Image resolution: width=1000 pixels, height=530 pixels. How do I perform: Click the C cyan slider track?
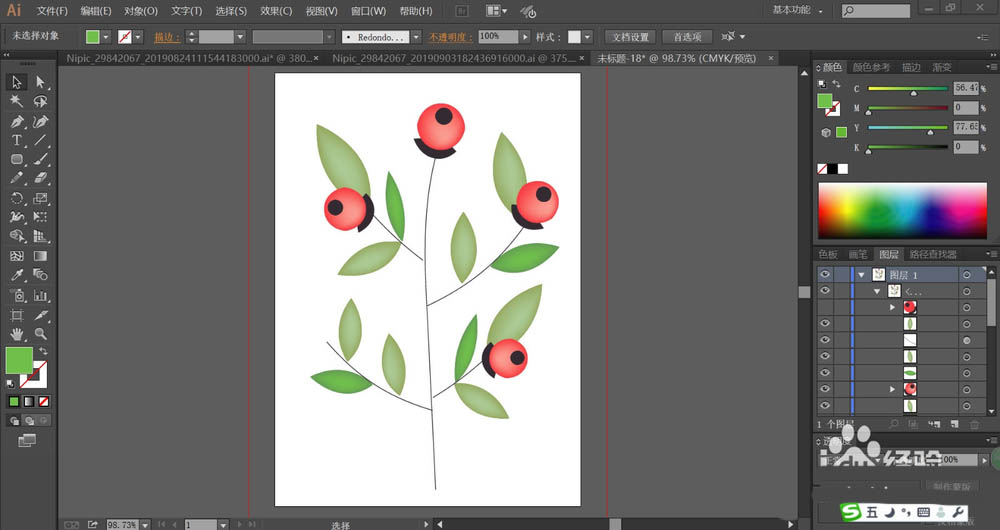908,89
